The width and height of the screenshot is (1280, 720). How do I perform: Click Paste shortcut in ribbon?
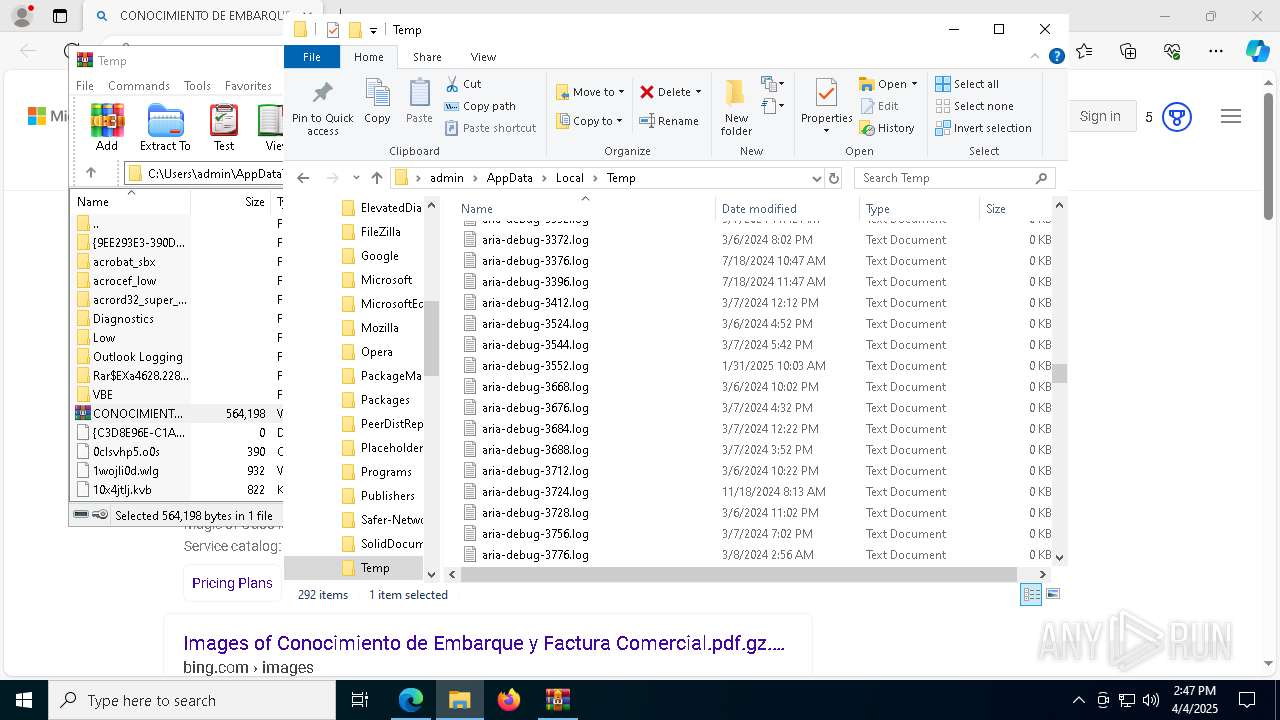[490, 128]
